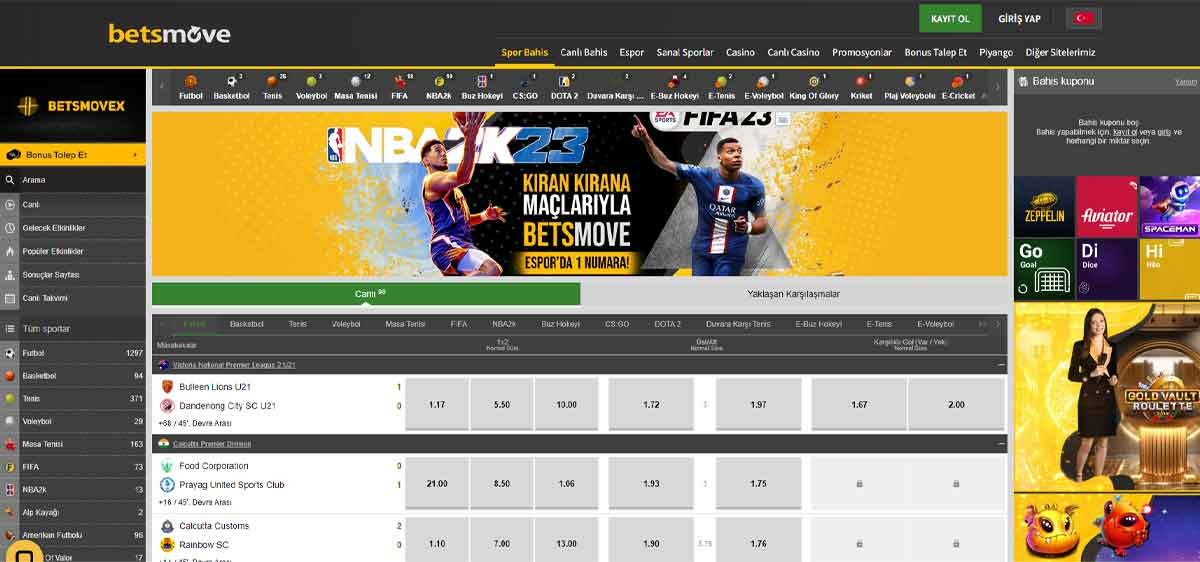Open Canlı Takvimi in the sidebar
The image size is (1200, 562).
point(73,298)
